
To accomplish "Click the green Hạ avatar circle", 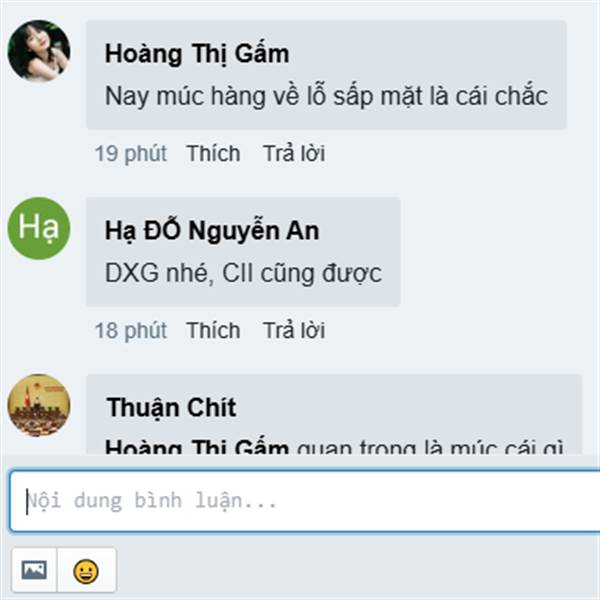I will [39, 228].
